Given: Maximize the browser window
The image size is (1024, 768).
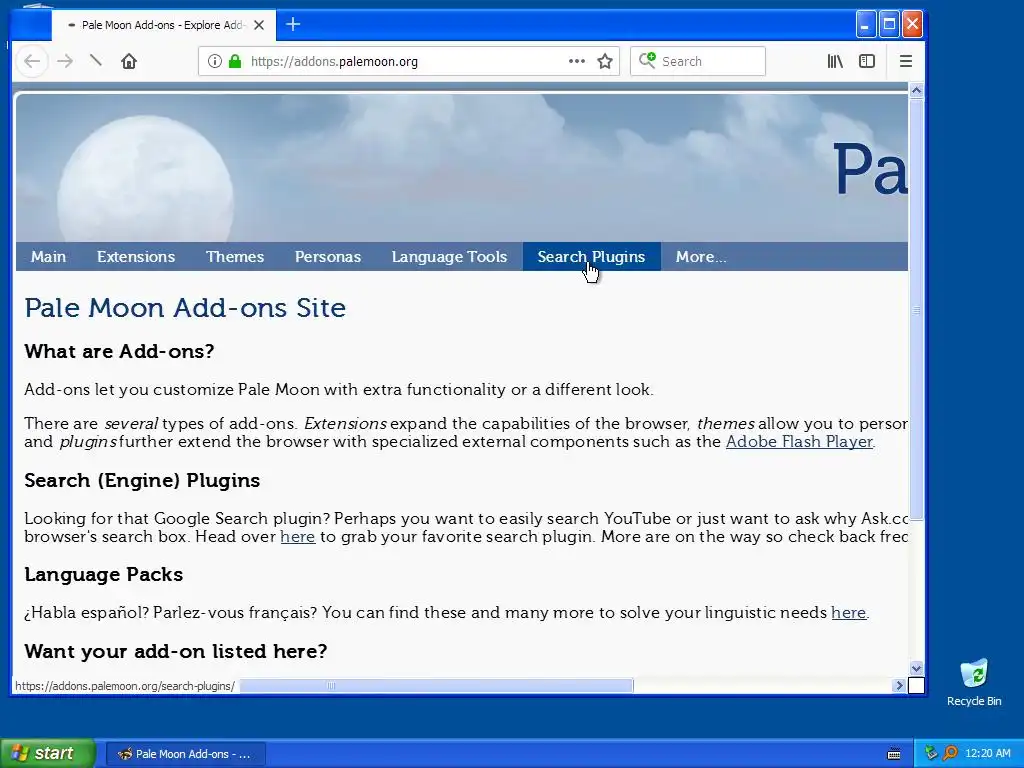Looking at the screenshot, I should tap(889, 25).
